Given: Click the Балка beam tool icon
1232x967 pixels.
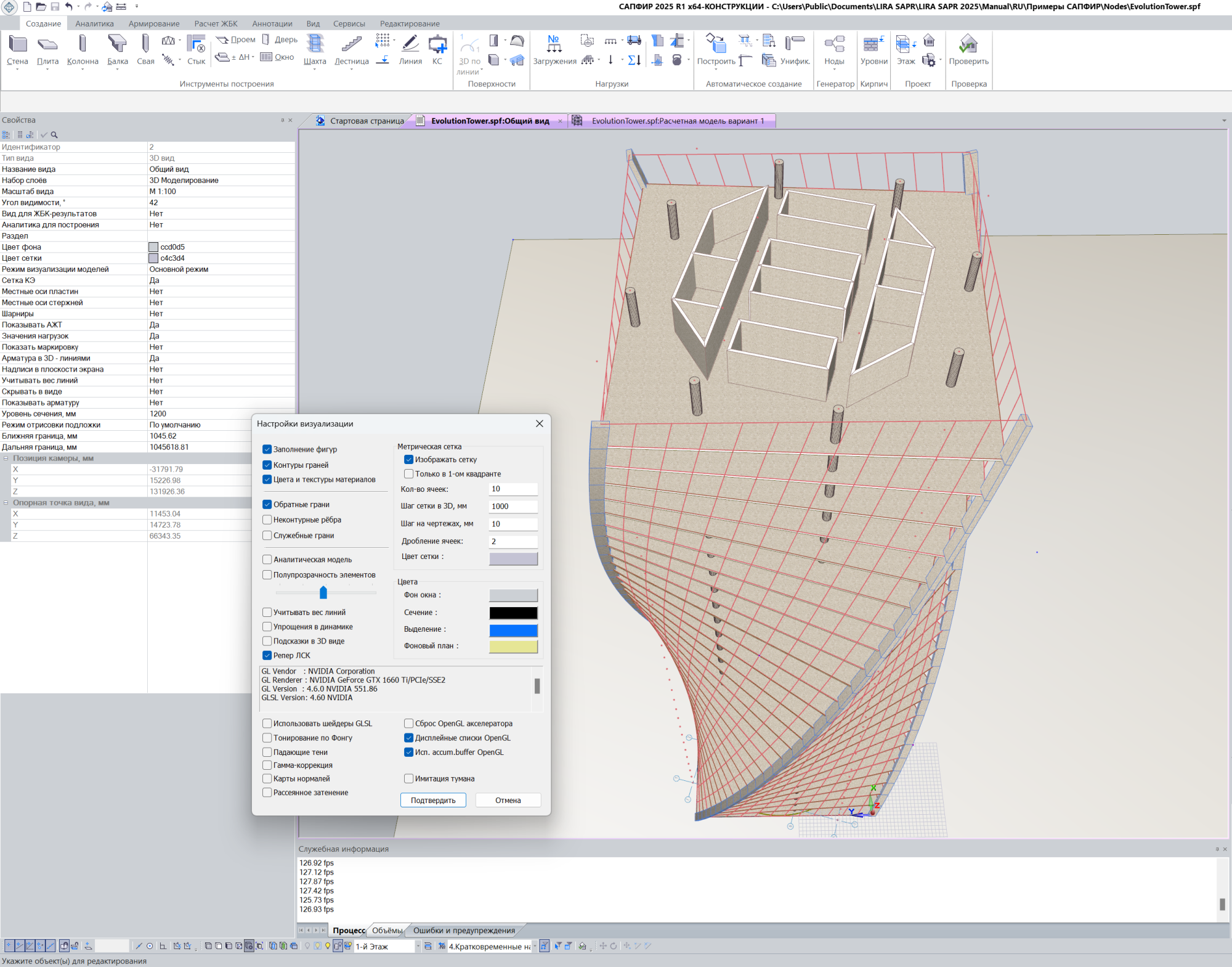Looking at the screenshot, I should (x=117, y=44).
